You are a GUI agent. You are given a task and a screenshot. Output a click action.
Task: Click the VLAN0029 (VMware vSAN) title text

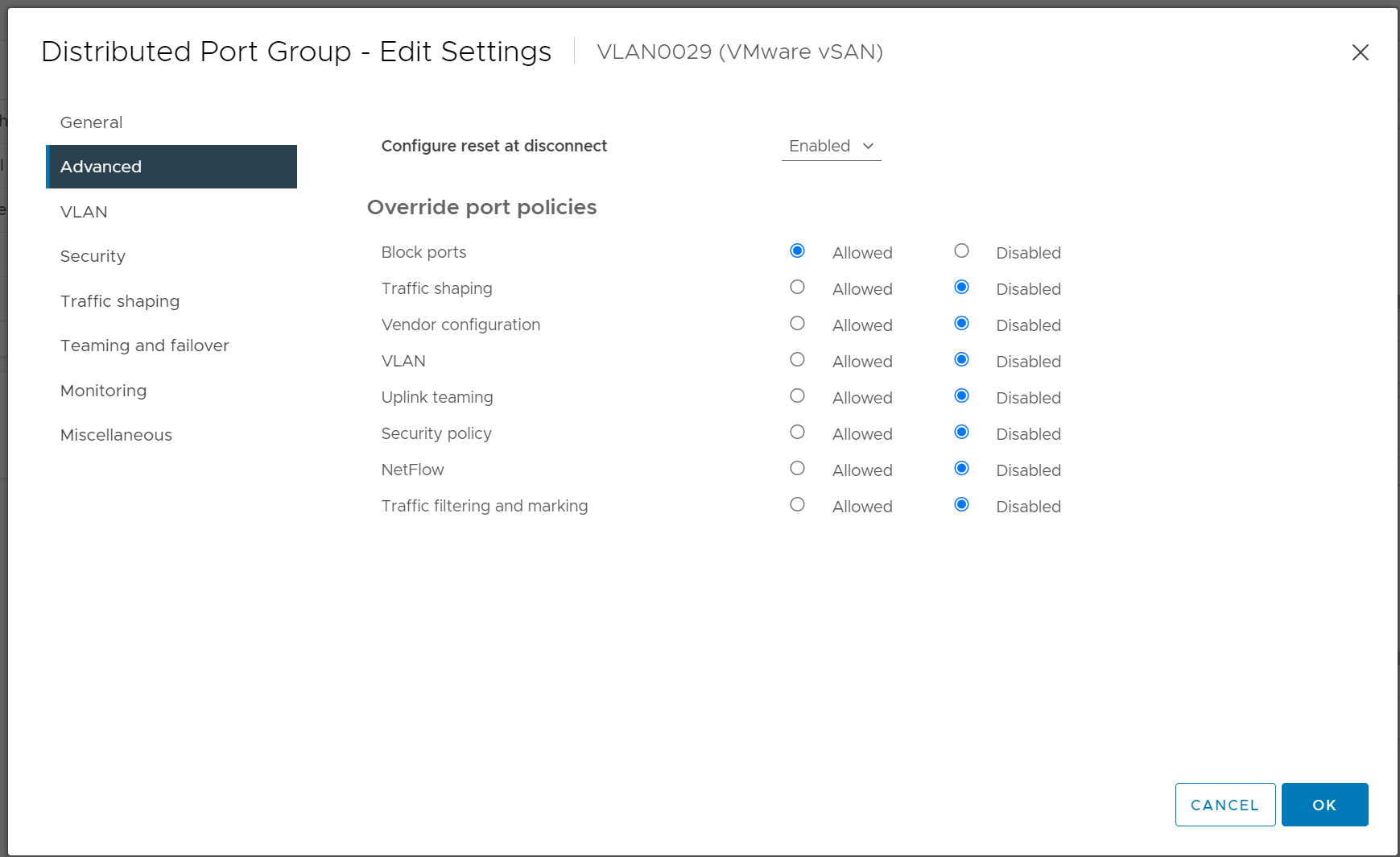(740, 52)
